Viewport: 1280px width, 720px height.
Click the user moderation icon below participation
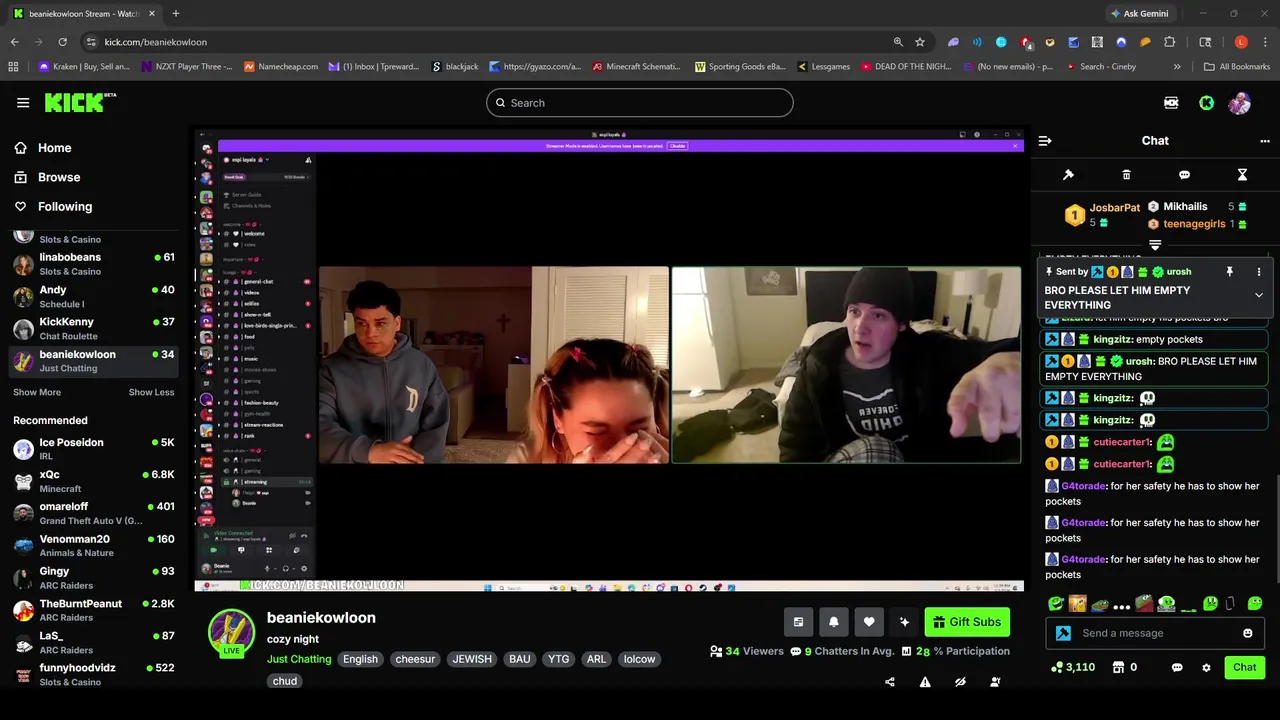tap(995, 682)
